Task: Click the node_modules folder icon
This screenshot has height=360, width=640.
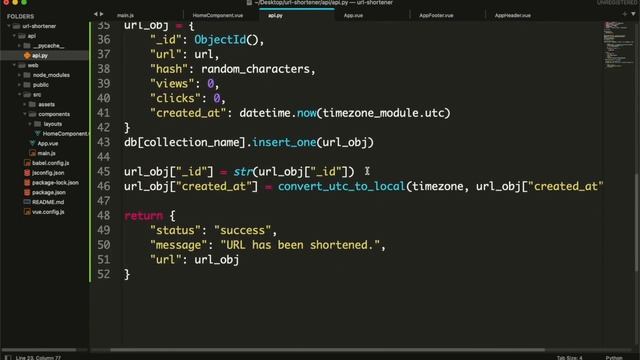Action: 27,75
